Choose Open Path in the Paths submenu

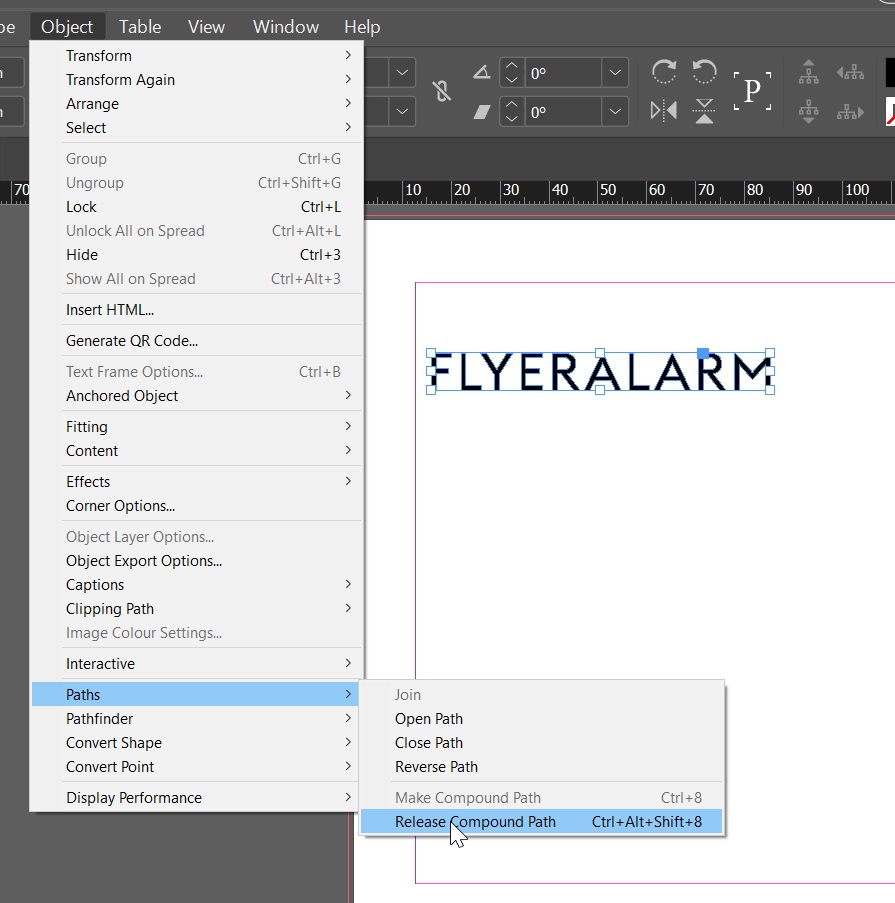coord(428,718)
